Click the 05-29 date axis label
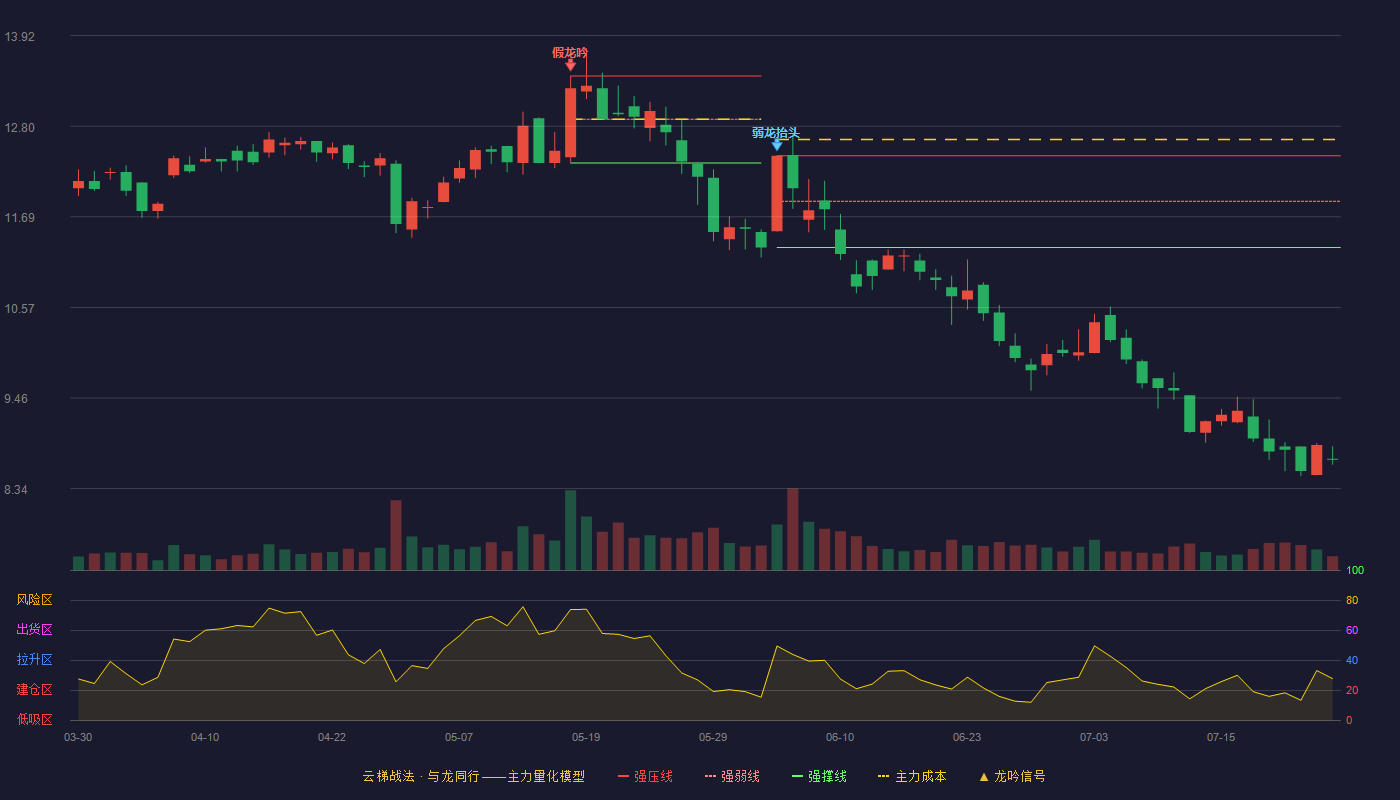 click(713, 737)
